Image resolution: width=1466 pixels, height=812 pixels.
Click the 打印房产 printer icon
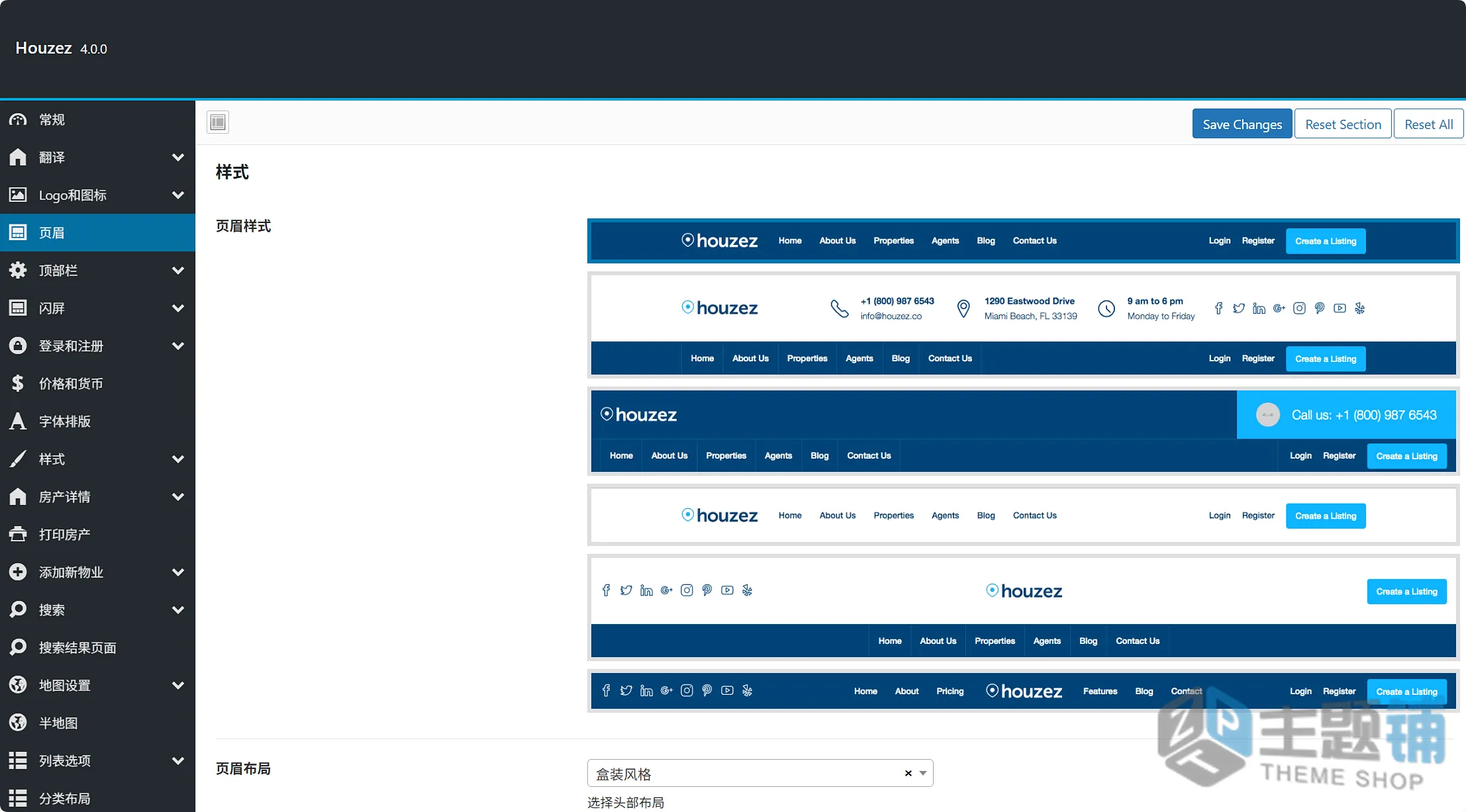(x=18, y=535)
